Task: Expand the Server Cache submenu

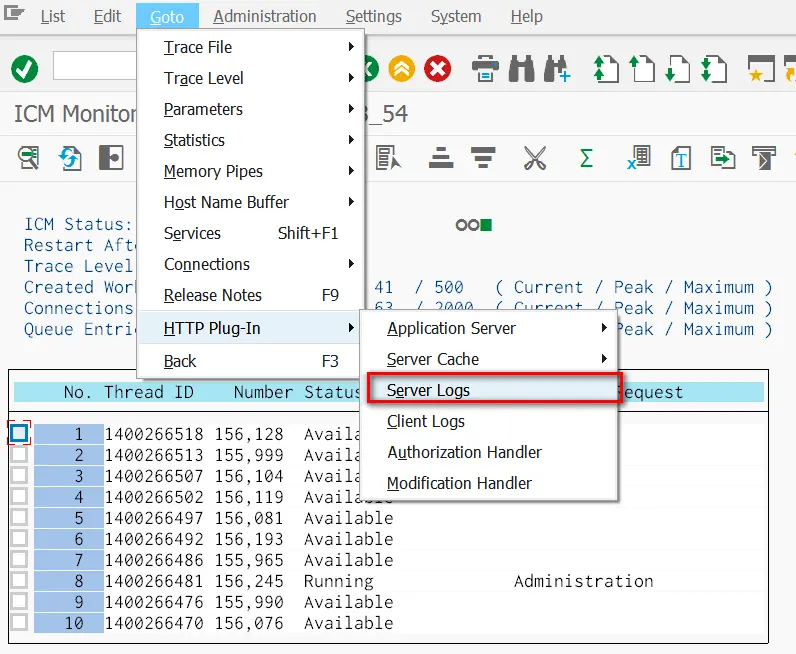Action: coord(491,359)
